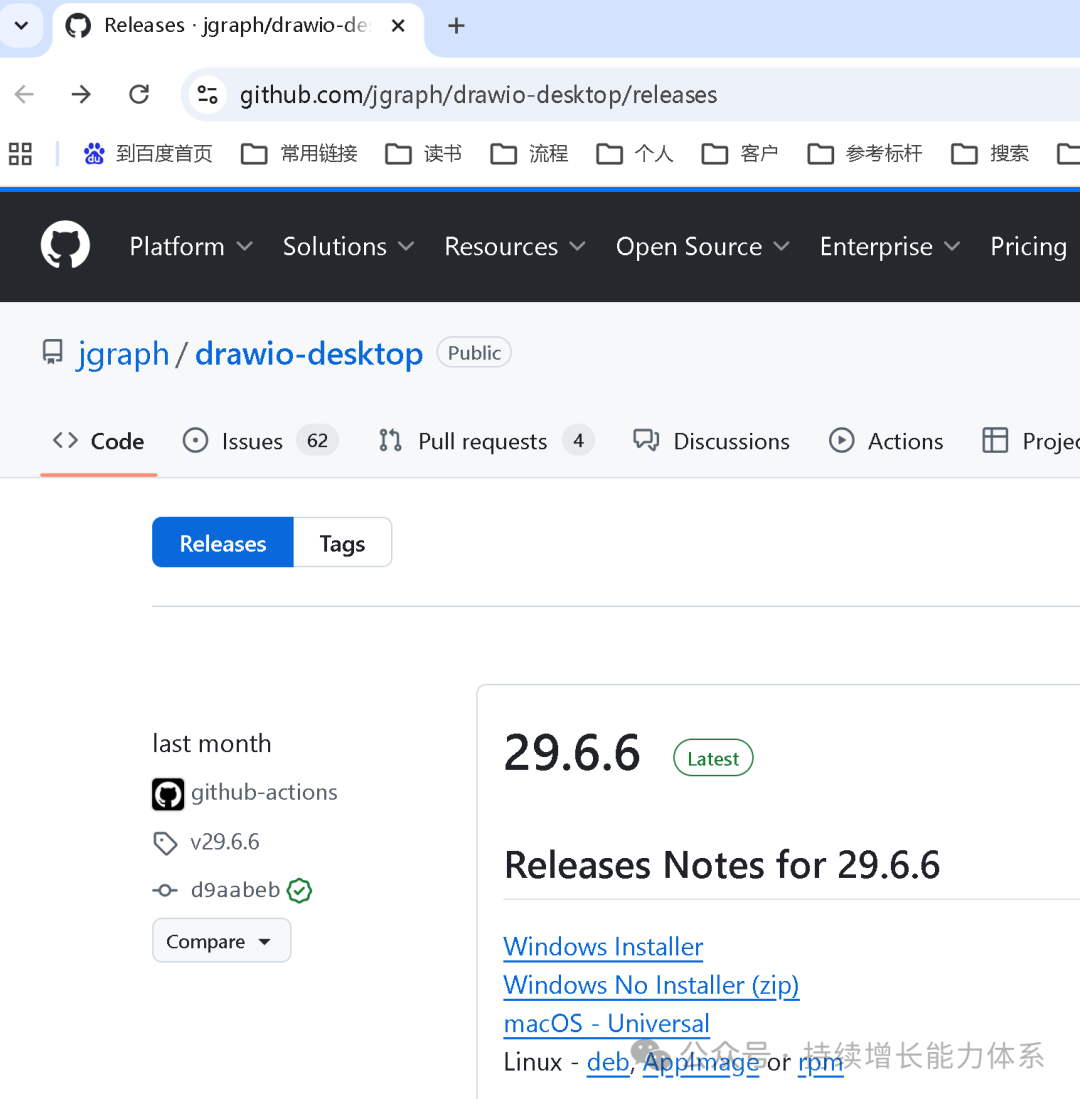Go to the Pull requests tab
This screenshot has height=1099, width=1080.
click(485, 441)
